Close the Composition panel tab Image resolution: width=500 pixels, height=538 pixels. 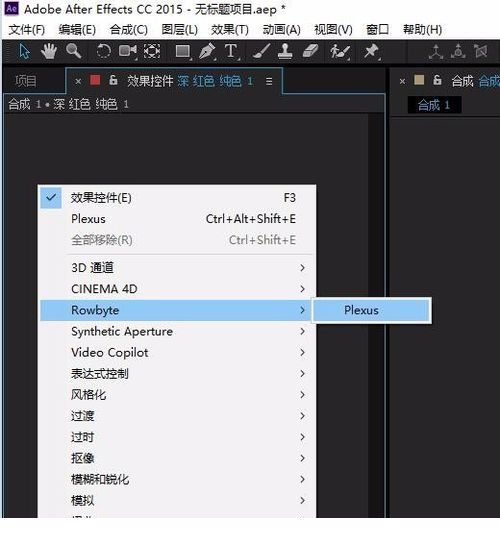(402, 82)
